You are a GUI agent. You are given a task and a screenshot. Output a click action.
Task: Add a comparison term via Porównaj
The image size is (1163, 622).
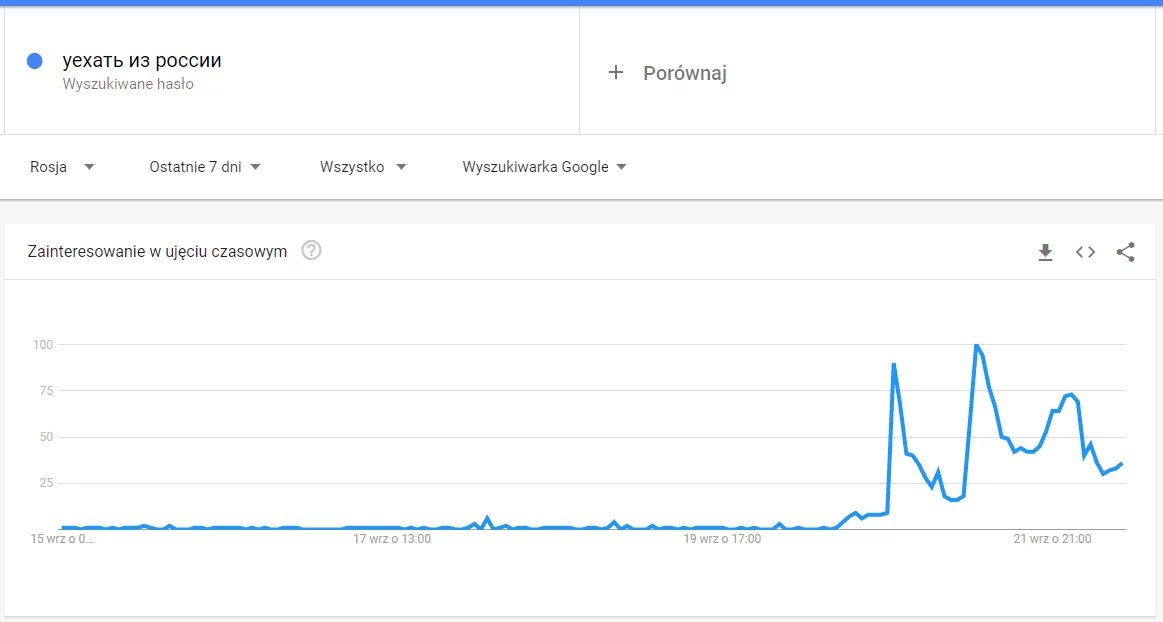coord(685,73)
